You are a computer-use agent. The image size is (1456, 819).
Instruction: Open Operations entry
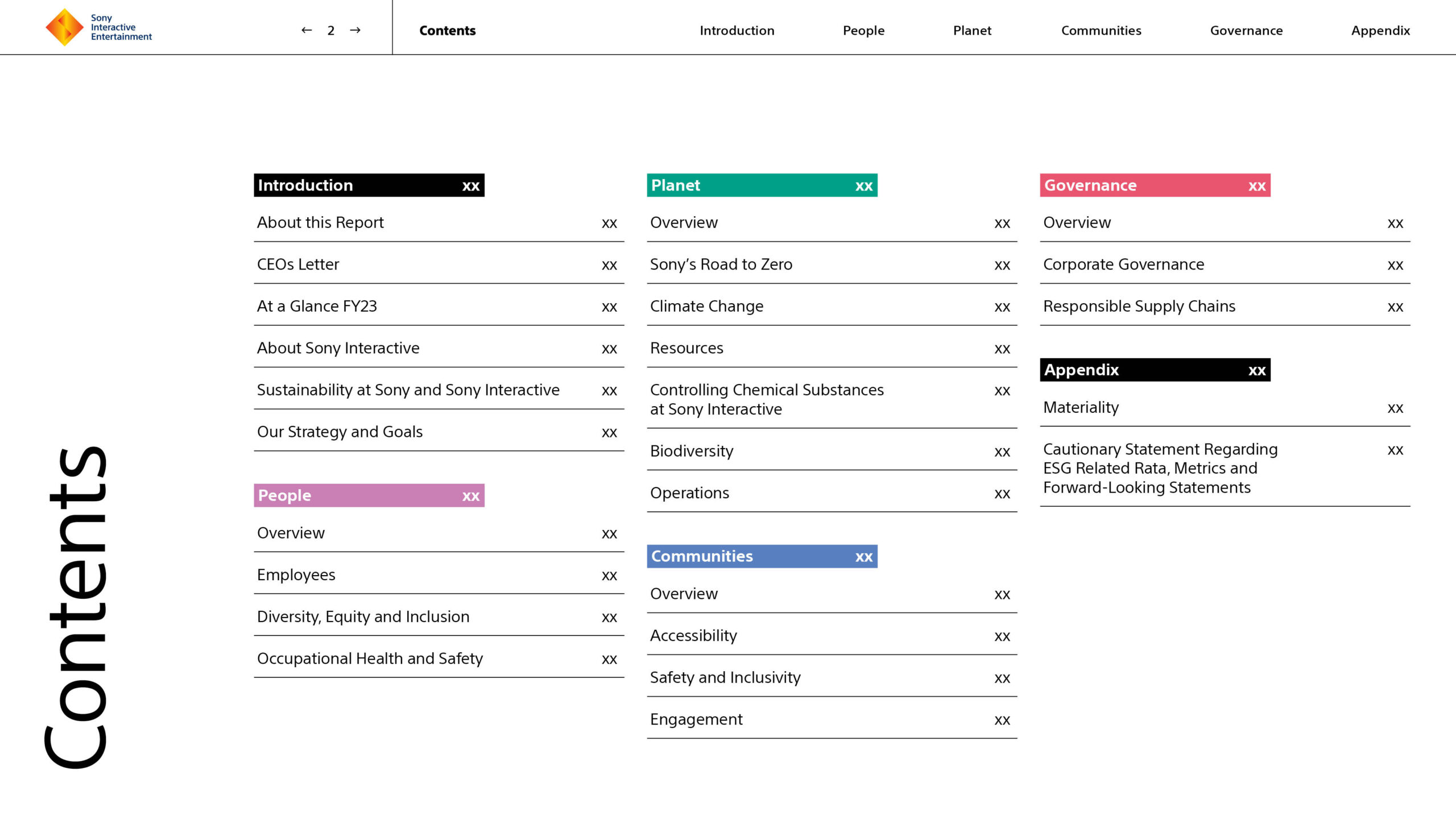tap(832, 493)
